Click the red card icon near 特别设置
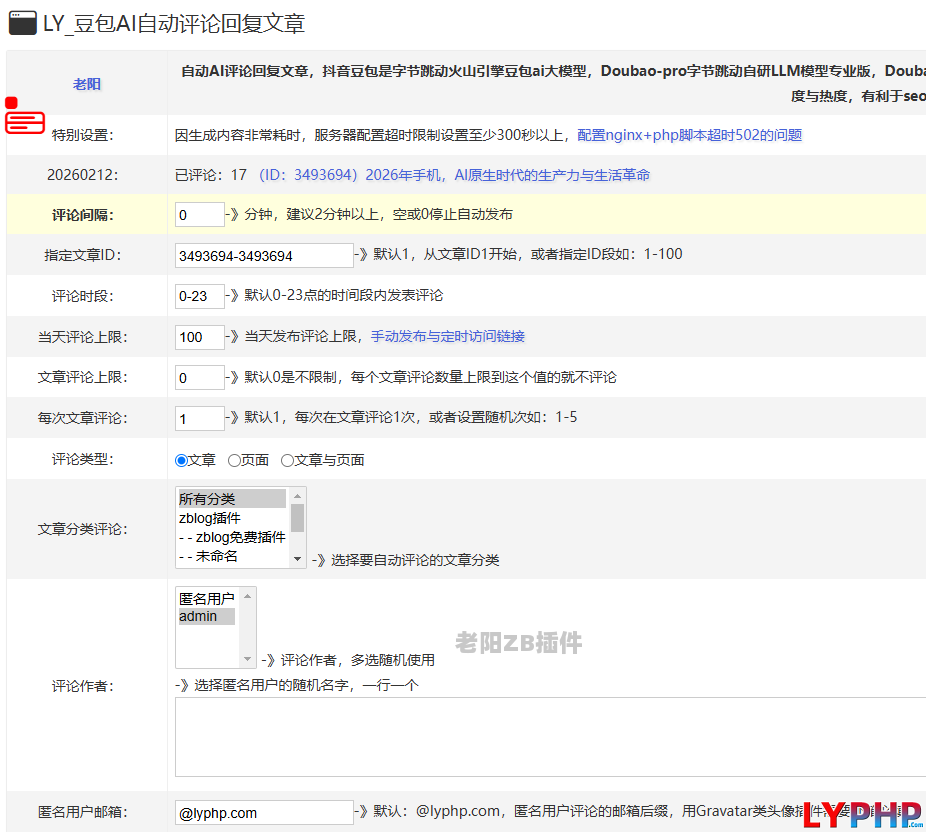 [x=25, y=122]
